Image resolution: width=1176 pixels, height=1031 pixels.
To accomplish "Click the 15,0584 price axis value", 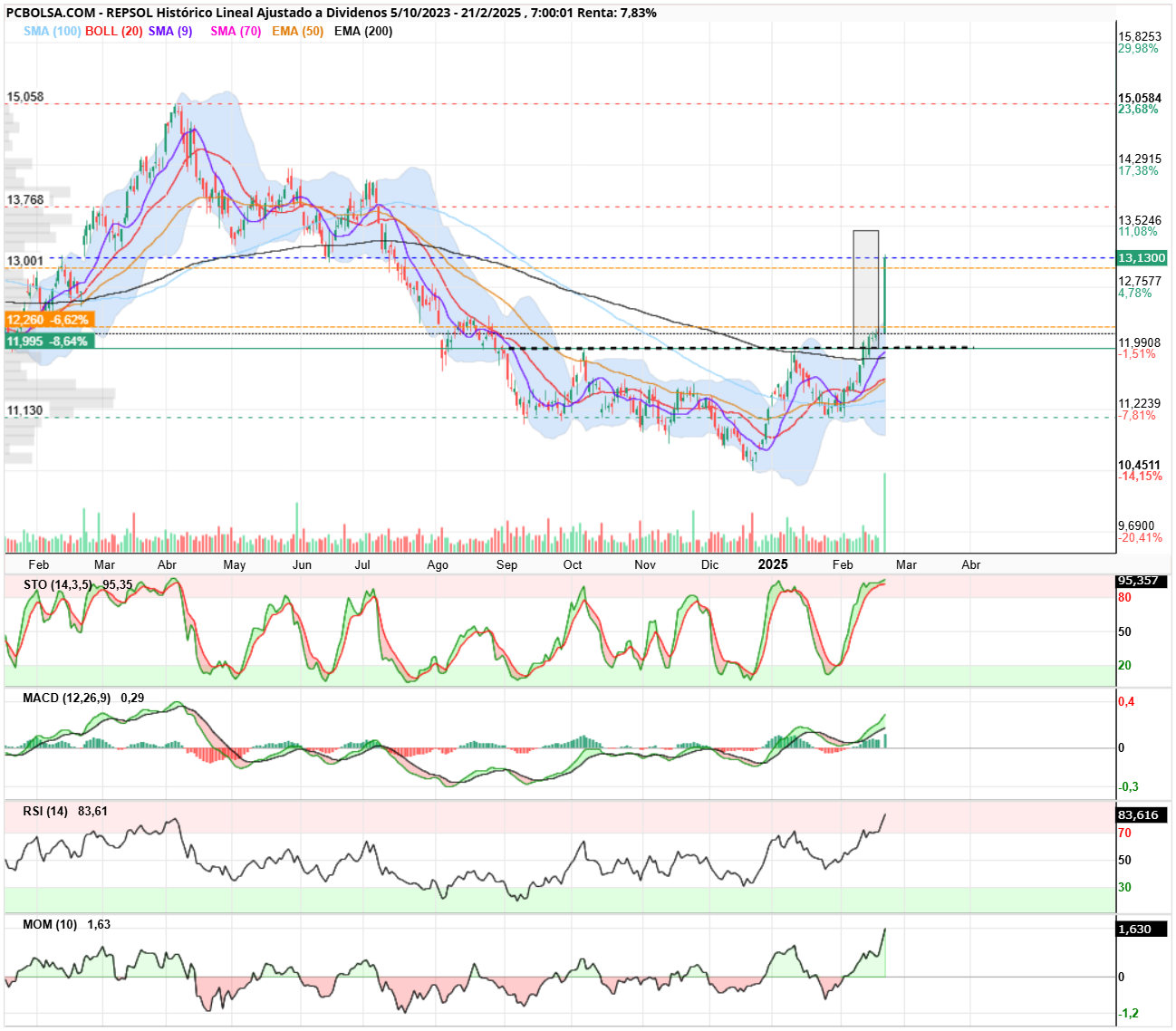I will coord(1140,98).
